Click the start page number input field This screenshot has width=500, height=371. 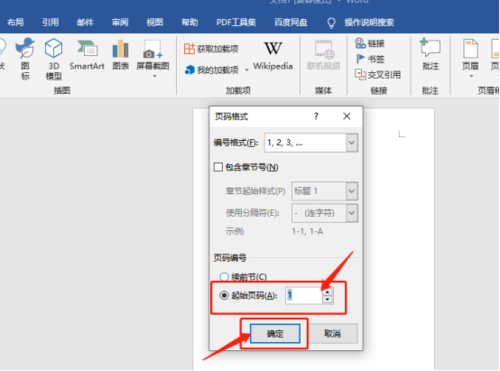[x=304, y=295]
